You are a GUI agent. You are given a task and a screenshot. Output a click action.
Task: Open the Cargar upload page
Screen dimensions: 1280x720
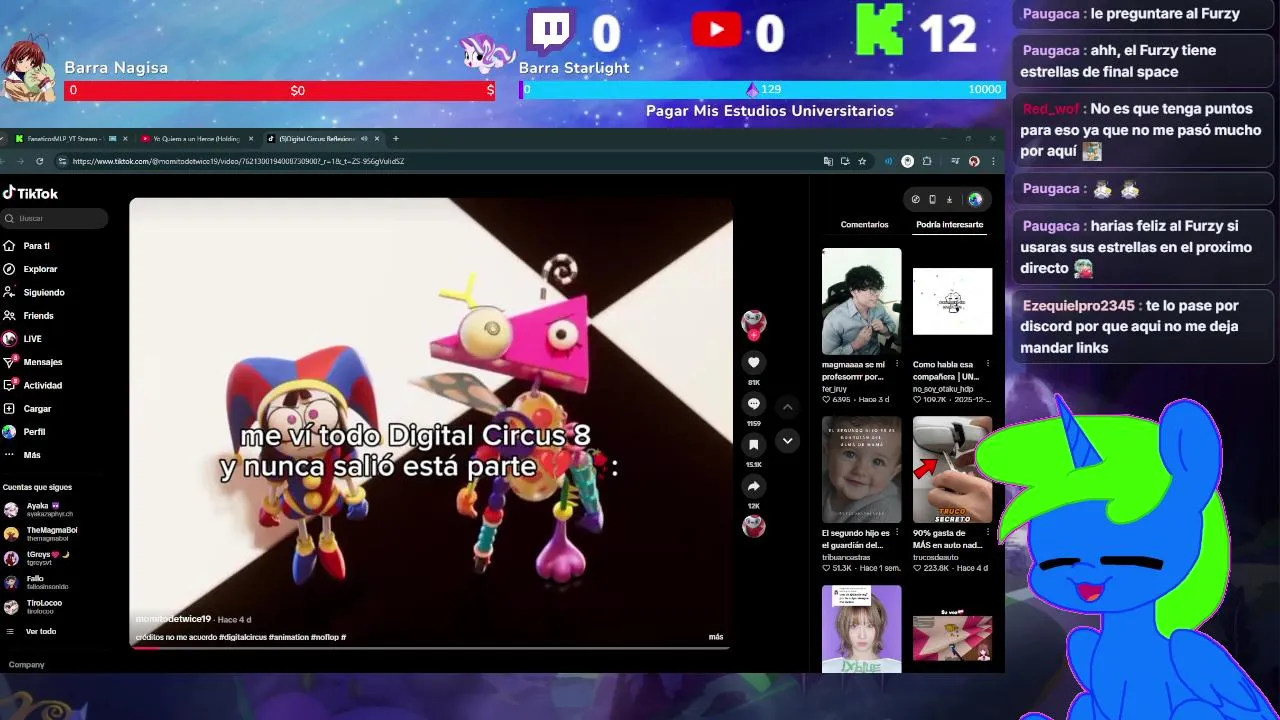28,409
